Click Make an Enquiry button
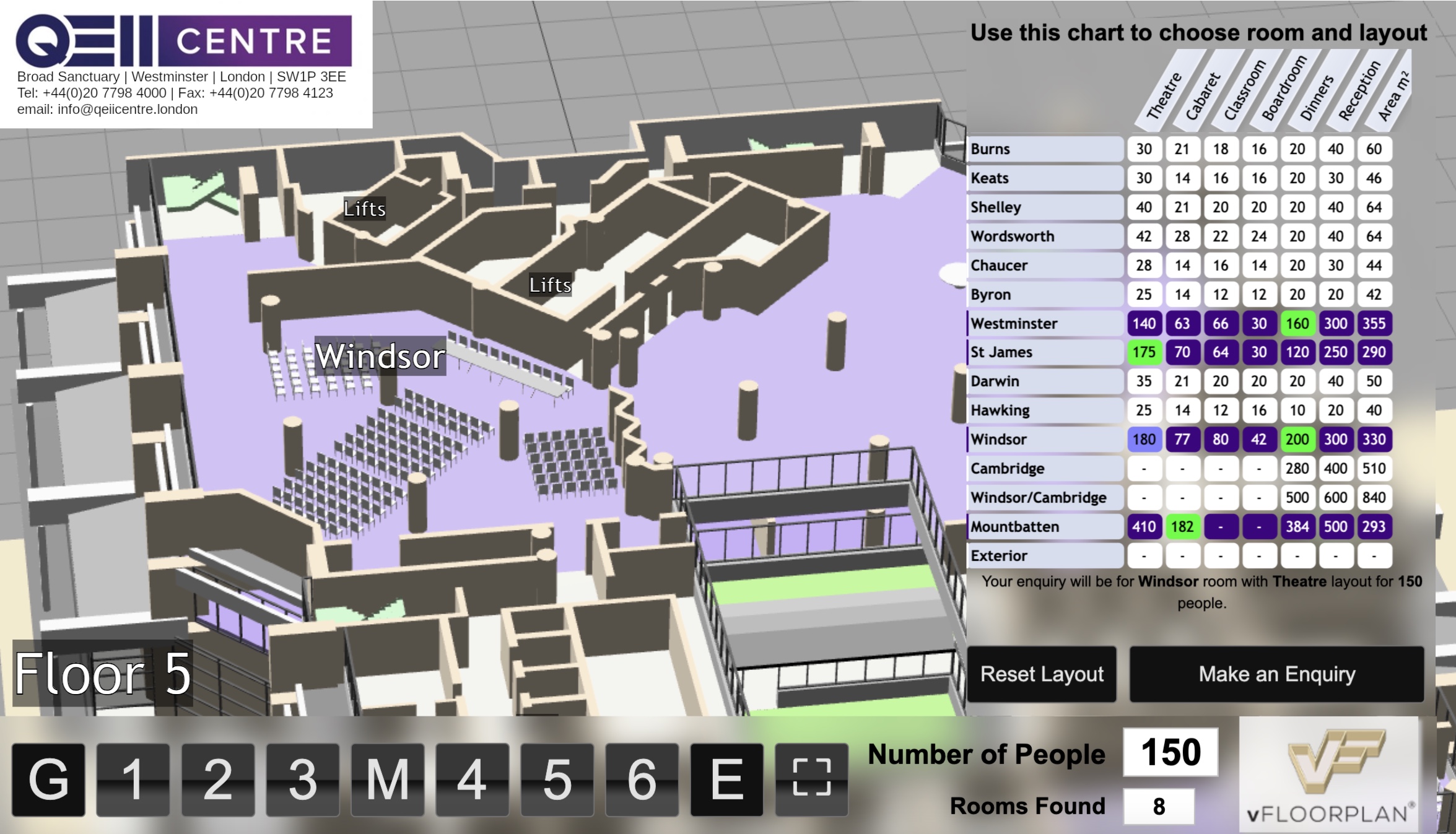 (1276, 674)
